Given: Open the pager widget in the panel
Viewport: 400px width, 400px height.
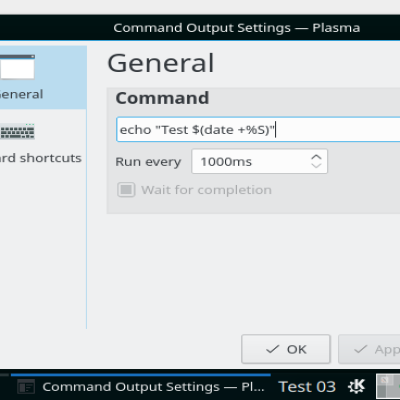Looking at the screenshot, I should coord(388,386).
